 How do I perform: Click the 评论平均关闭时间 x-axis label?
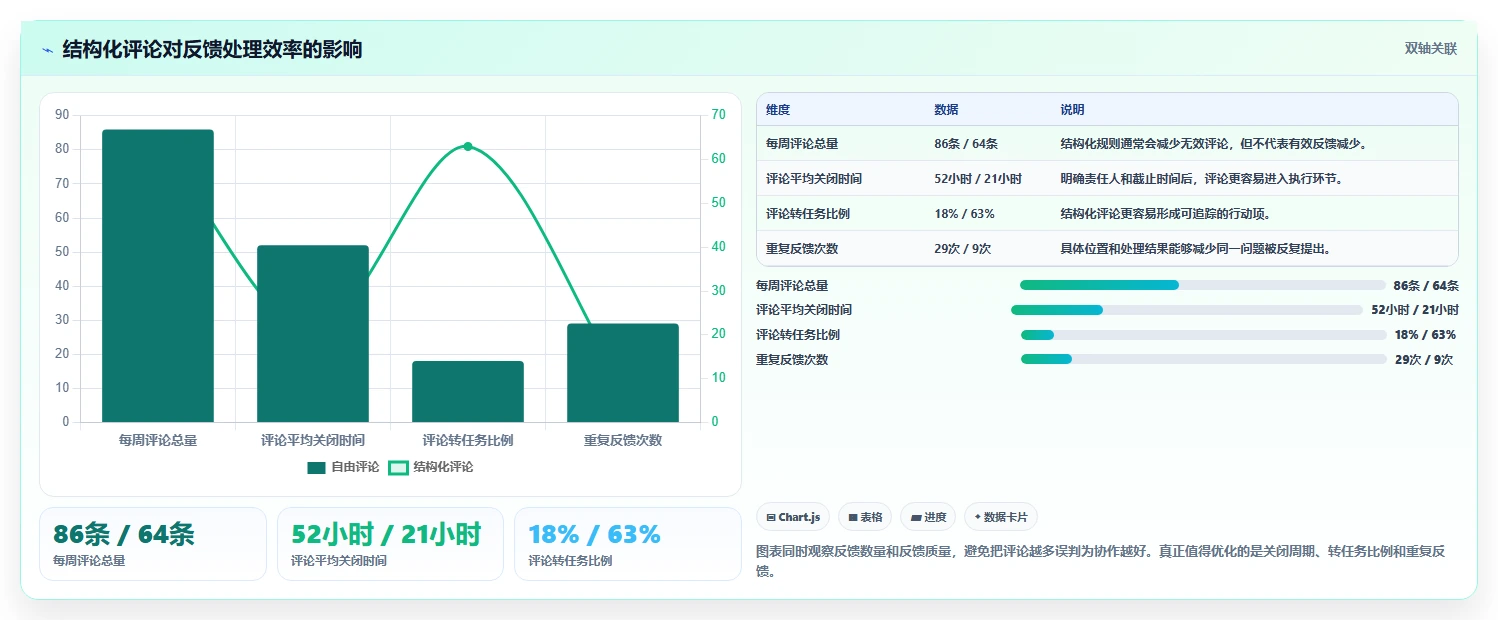tap(313, 440)
